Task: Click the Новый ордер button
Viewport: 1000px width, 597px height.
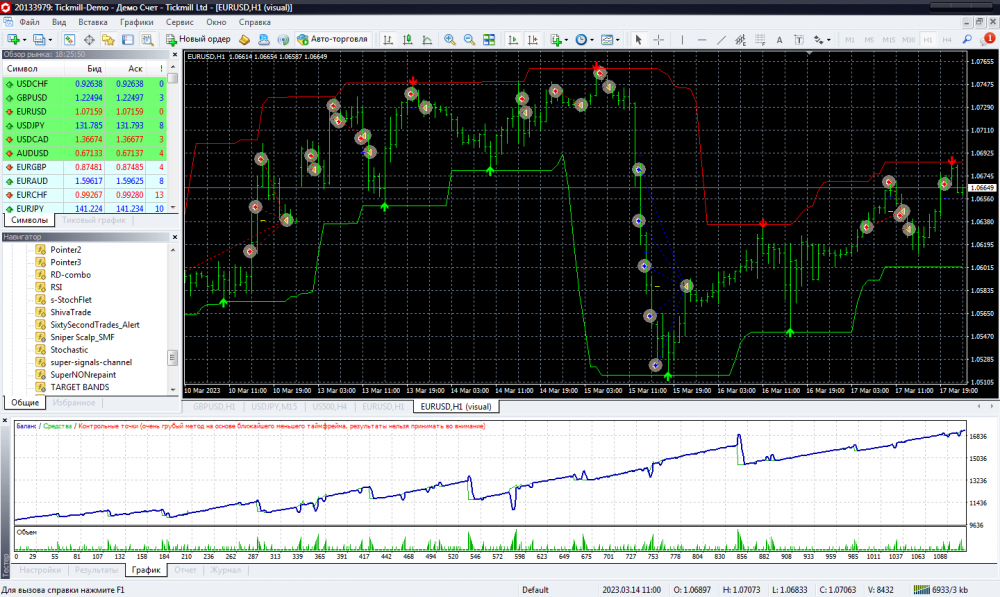Action: coord(198,40)
